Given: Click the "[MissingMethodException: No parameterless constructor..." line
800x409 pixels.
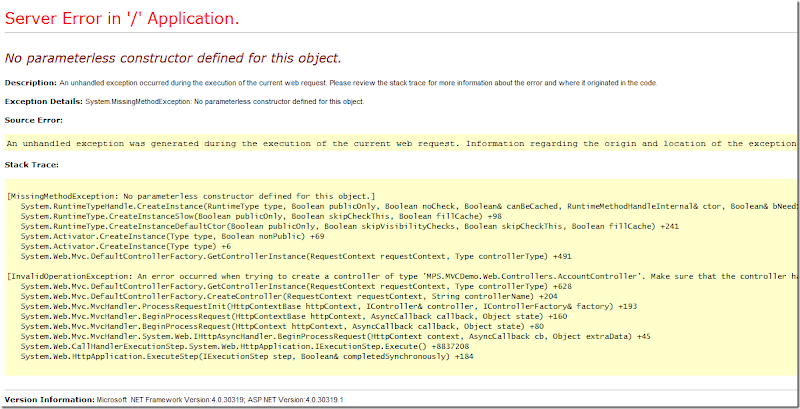Looking at the screenshot, I should point(191,196).
